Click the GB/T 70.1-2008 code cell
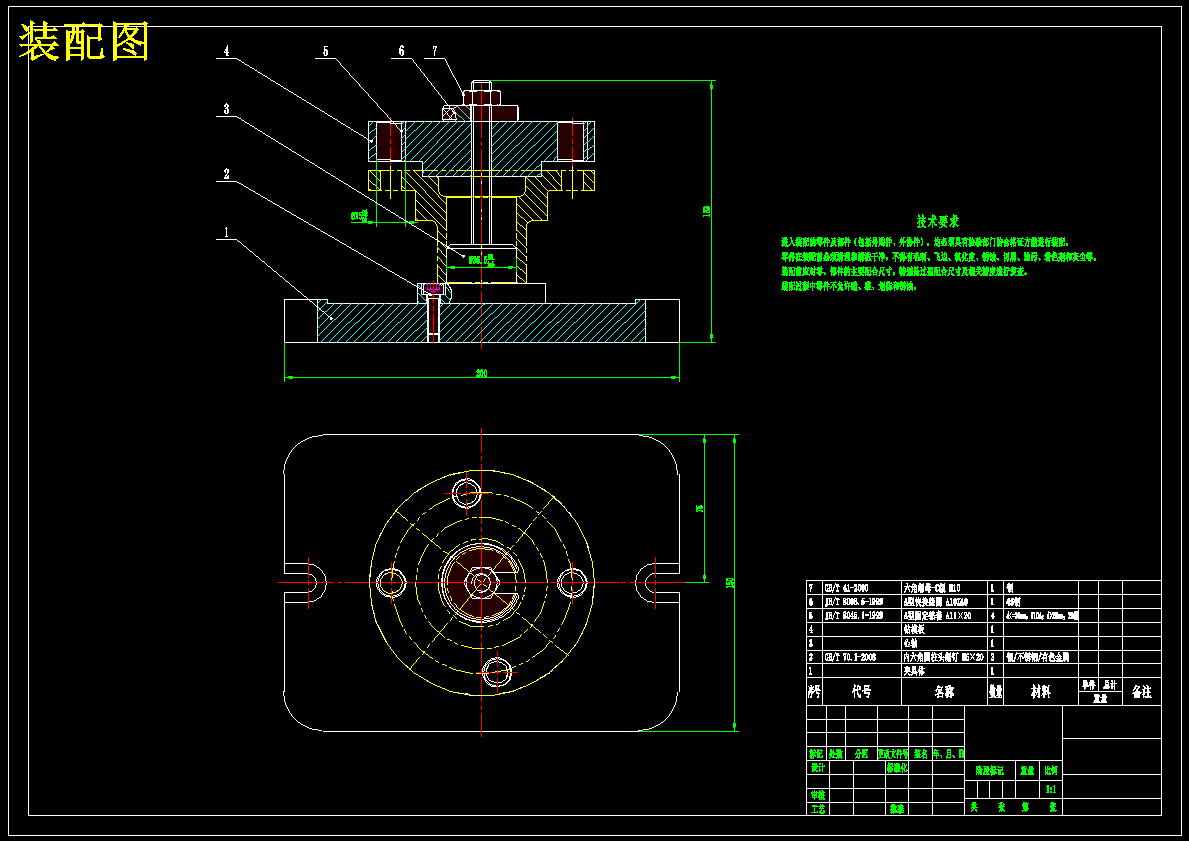1189x841 pixels. click(861, 657)
